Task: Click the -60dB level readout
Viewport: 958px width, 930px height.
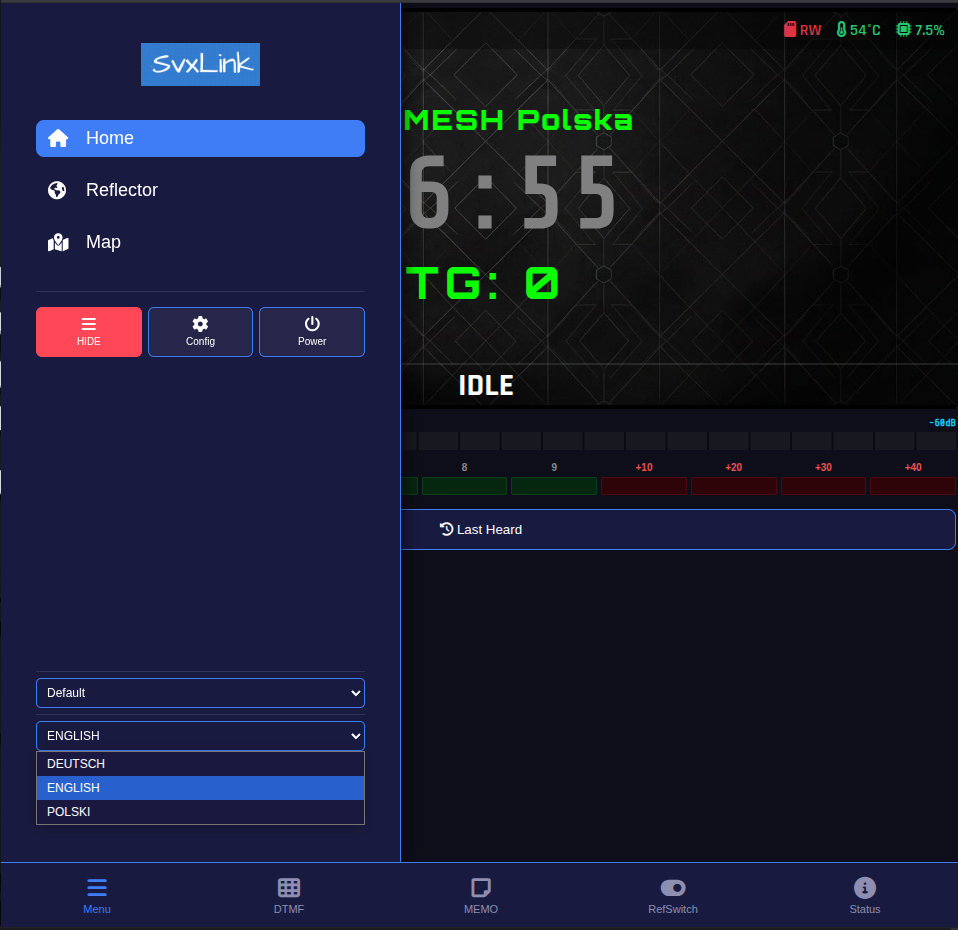Action: 942,423
